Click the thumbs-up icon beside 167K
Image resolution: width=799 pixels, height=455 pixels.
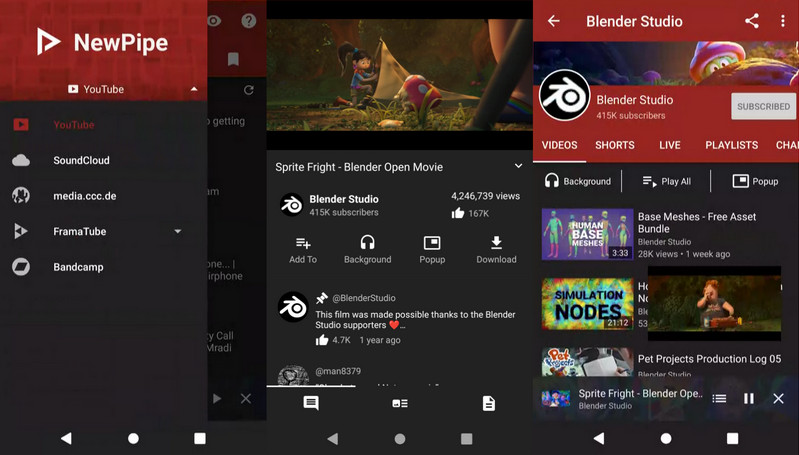pos(458,213)
